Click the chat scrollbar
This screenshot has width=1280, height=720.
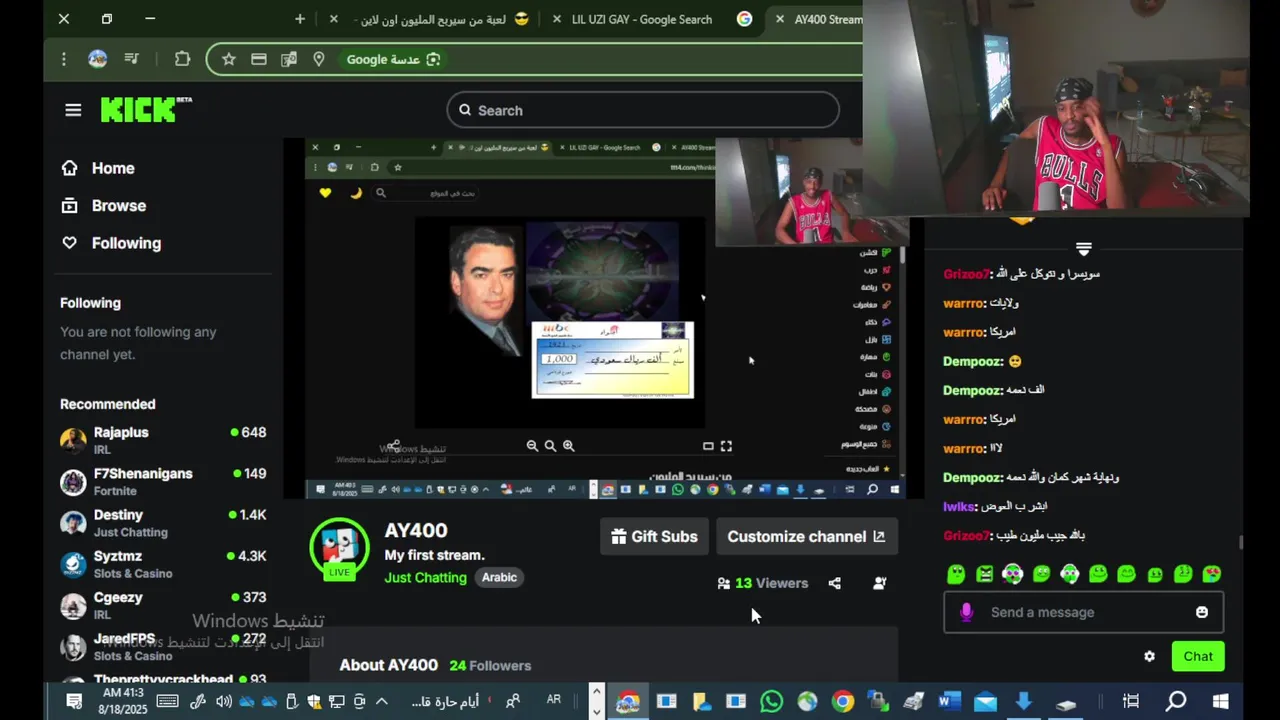pyautogui.click(x=1242, y=542)
